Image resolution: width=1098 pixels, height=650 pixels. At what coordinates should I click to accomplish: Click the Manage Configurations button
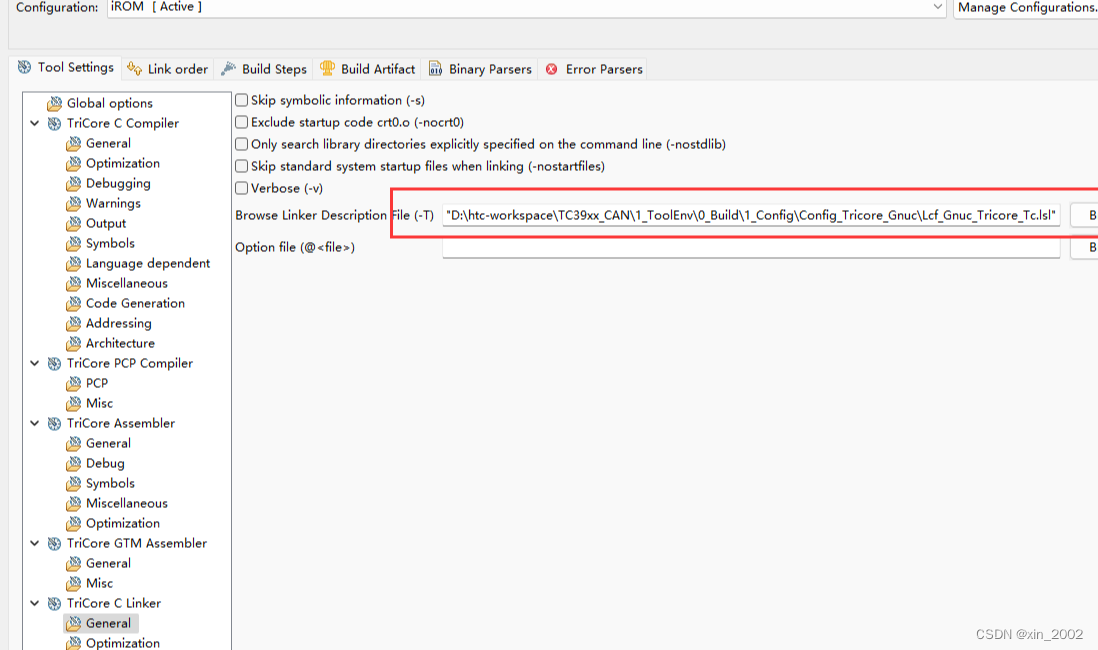1026,7
